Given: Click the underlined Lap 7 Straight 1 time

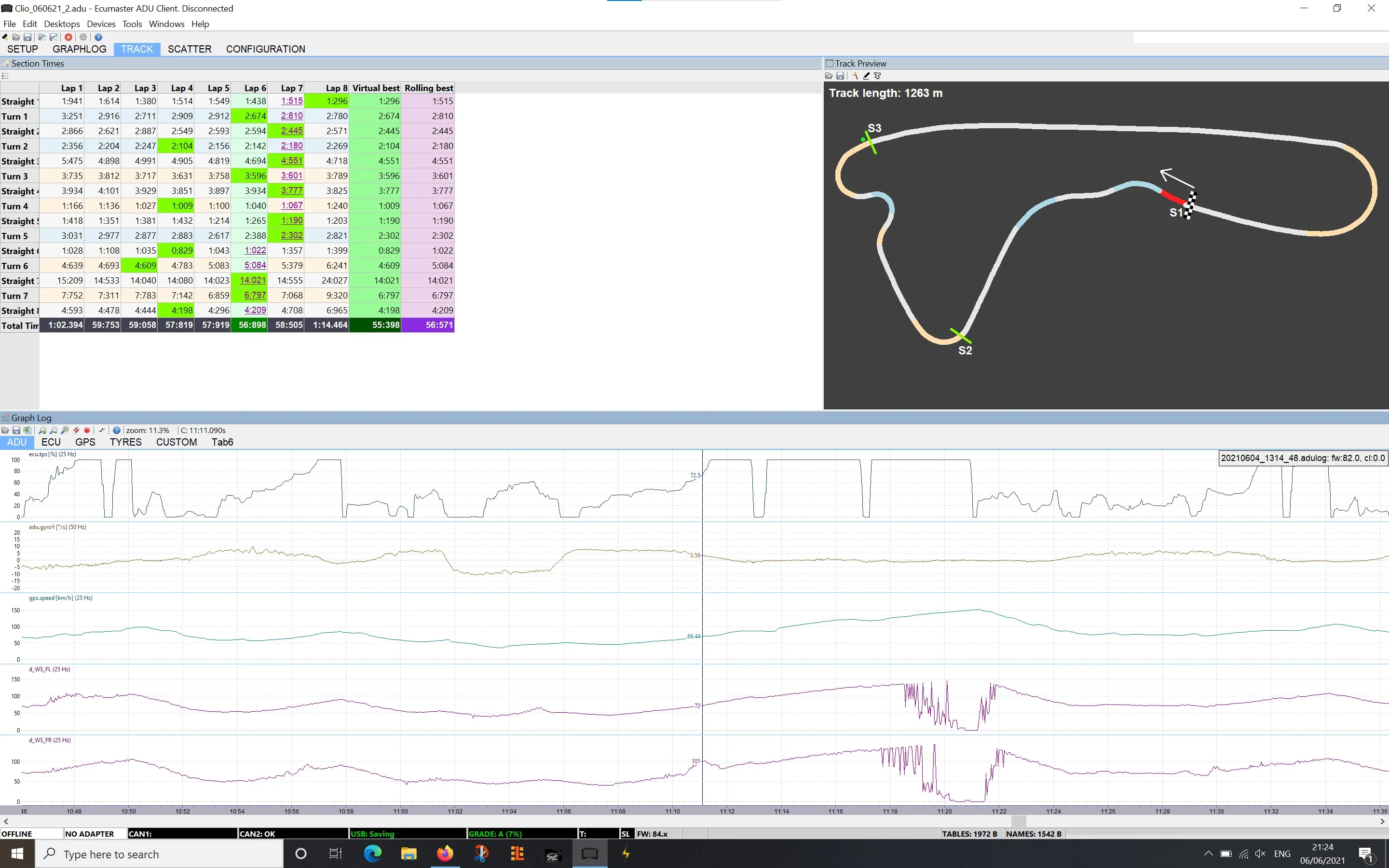Looking at the screenshot, I should pos(292,101).
